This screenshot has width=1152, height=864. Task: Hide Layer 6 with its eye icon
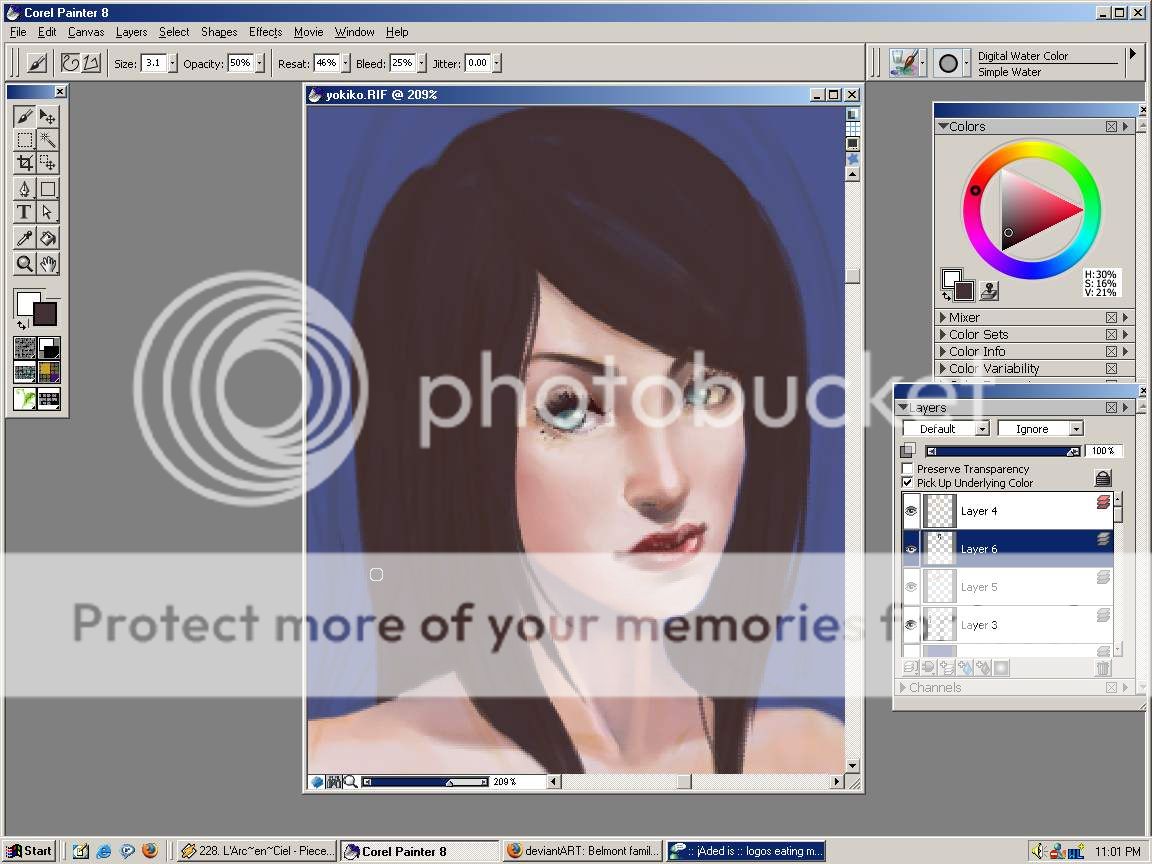coord(911,549)
